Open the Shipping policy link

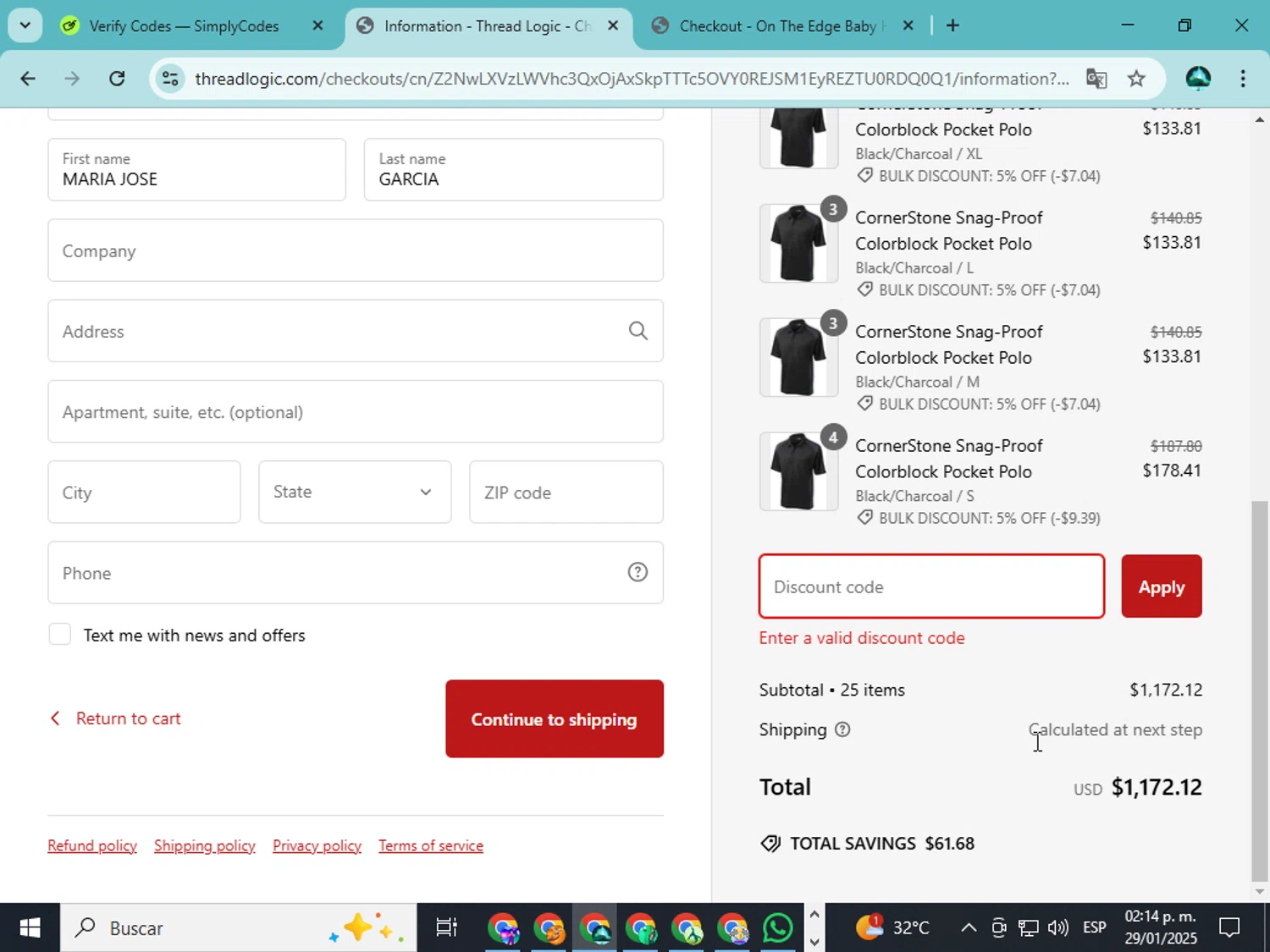click(205, 845)
